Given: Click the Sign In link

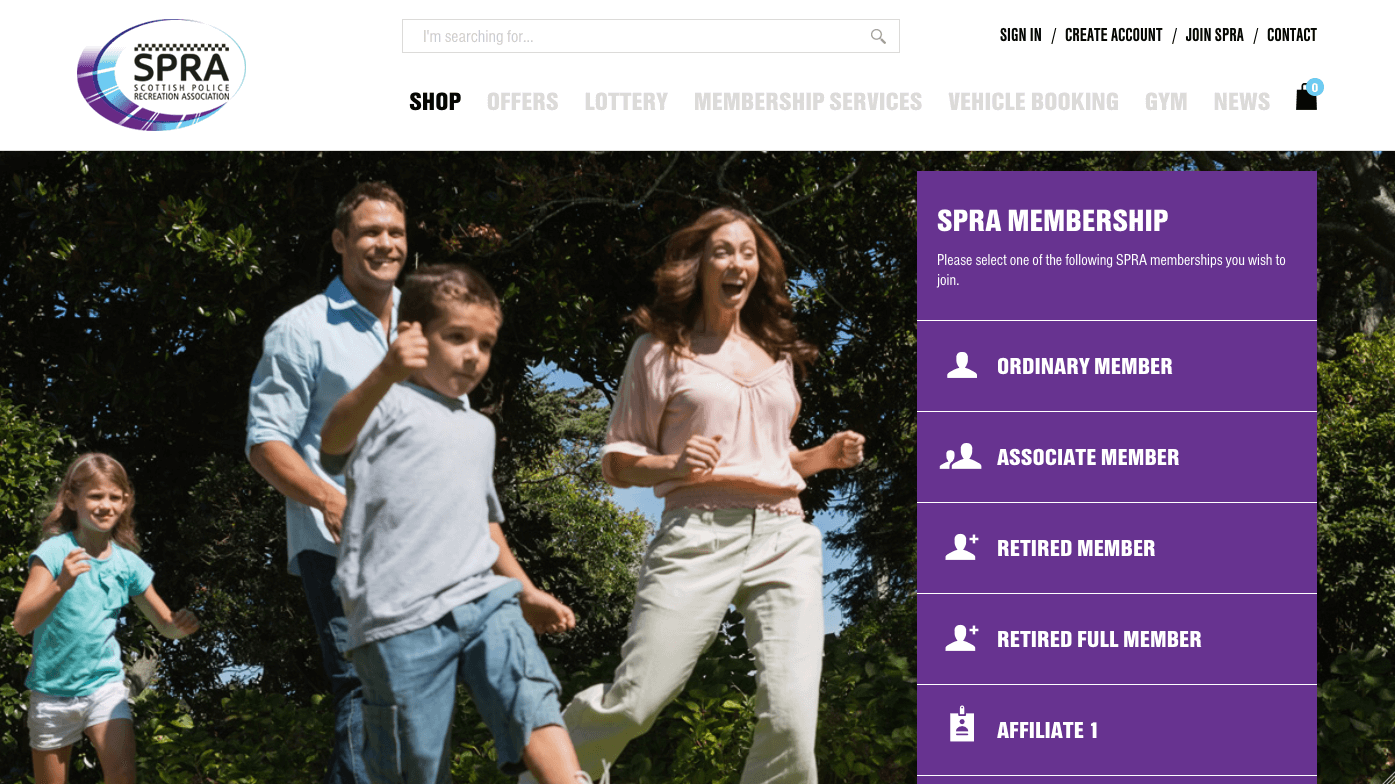Looking at the screenshot, I should click(1021, 35).
